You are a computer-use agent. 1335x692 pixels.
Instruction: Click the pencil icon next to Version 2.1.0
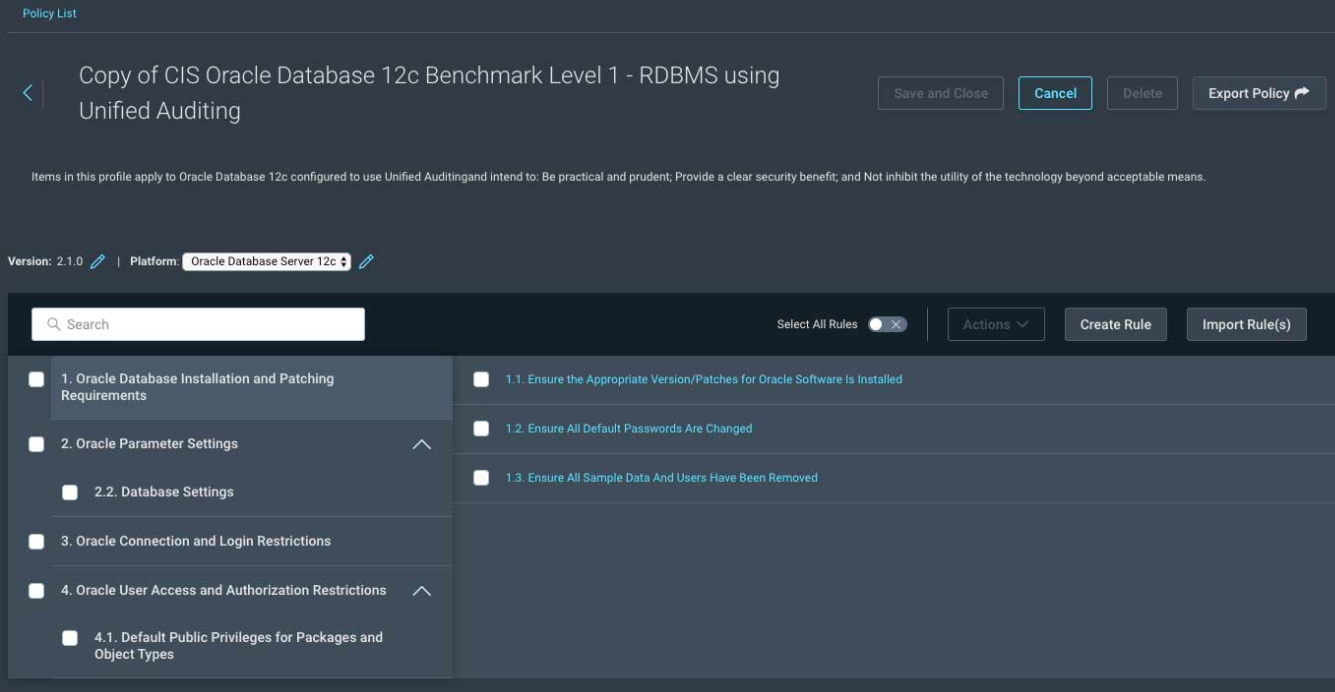click(97, 261)
